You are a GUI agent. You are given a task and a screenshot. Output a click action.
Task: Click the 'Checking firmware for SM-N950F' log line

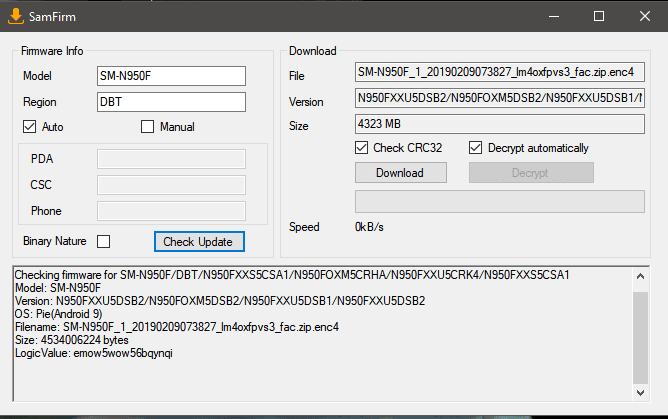coord(292,275)
